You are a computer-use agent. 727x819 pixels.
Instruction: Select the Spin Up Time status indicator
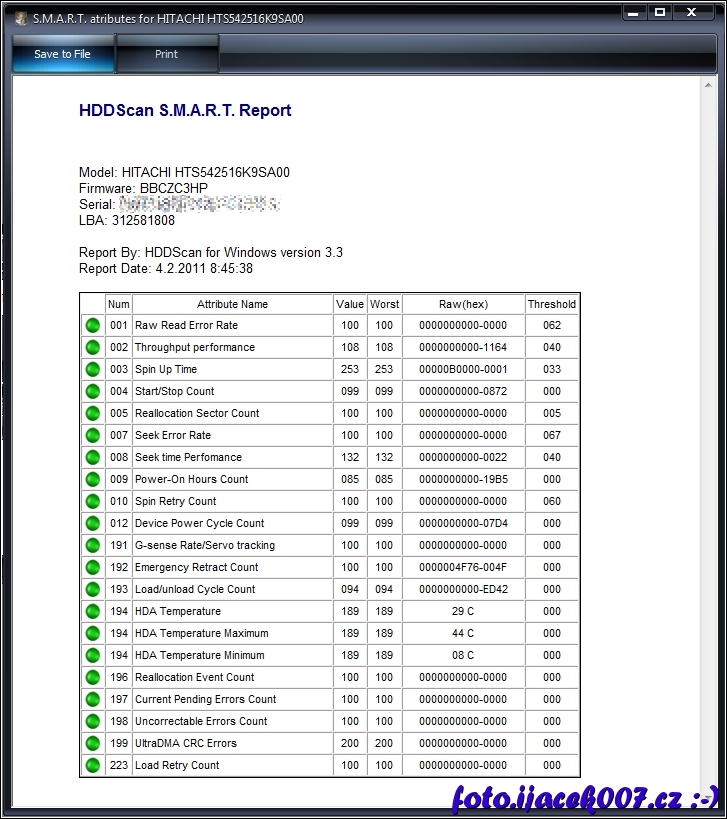[92, 369]
